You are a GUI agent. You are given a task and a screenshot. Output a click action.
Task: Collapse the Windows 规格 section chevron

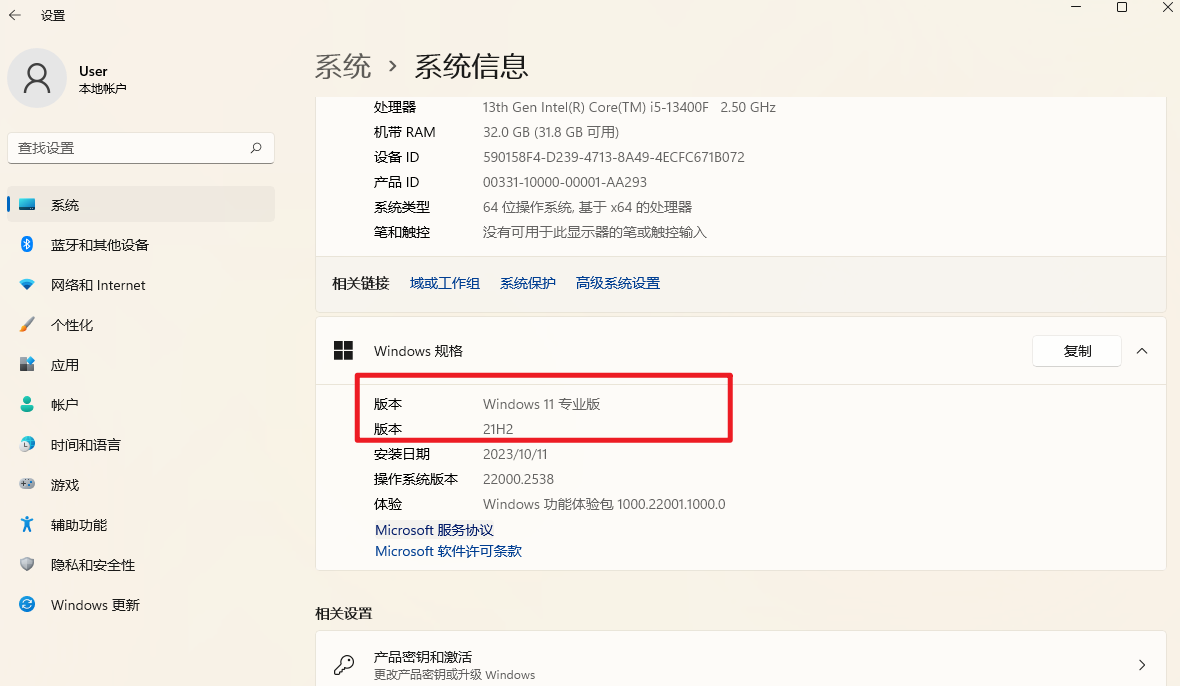1142,351
